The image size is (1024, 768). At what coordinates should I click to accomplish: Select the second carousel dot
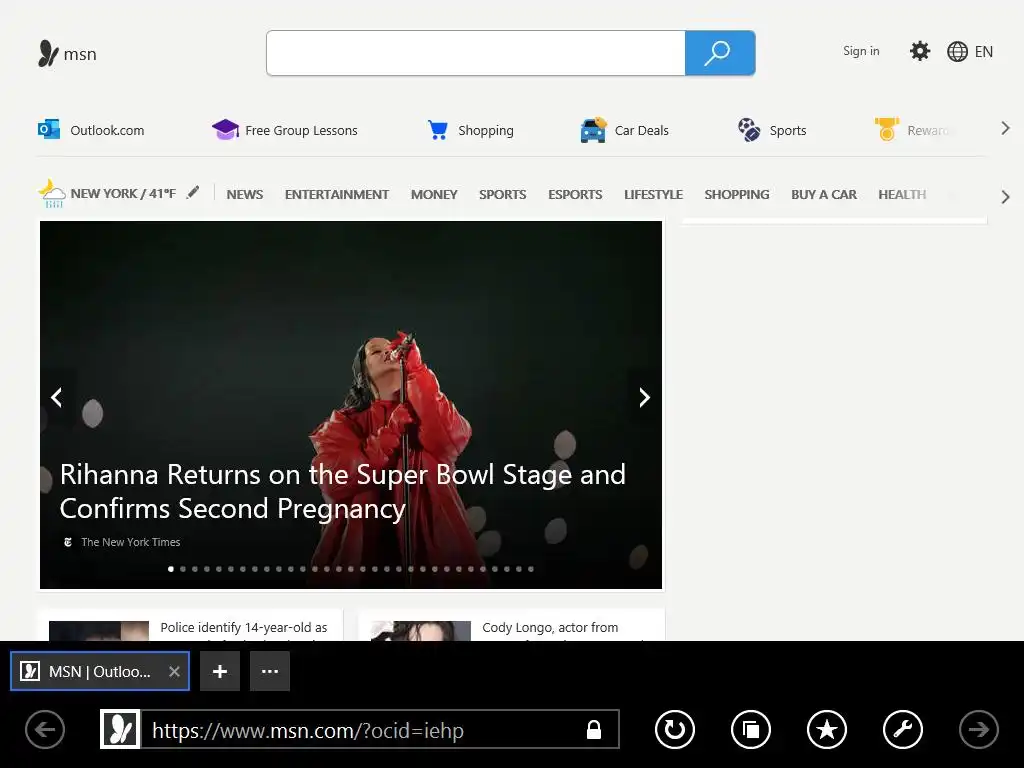183,569
